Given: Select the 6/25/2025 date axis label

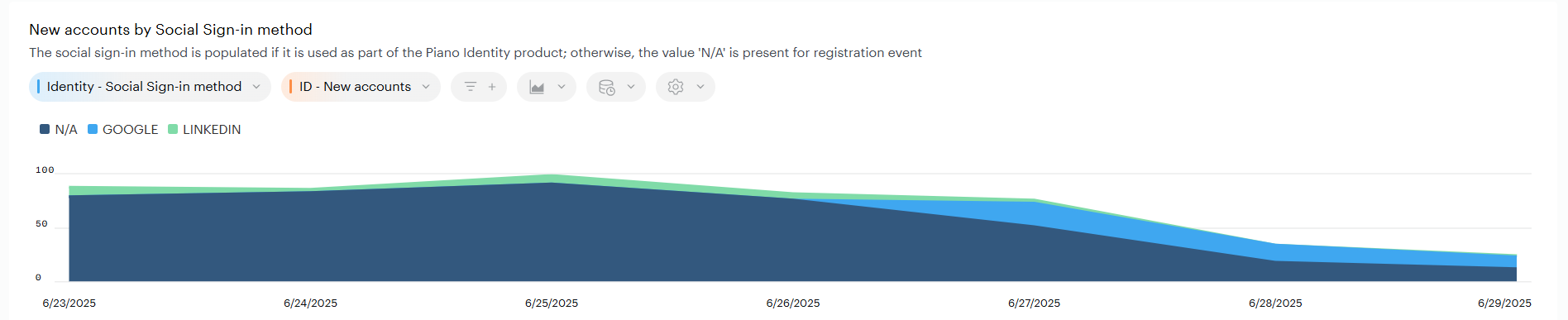Looking at the screenshot, I should pyautogui.click(x=552, y=303).
